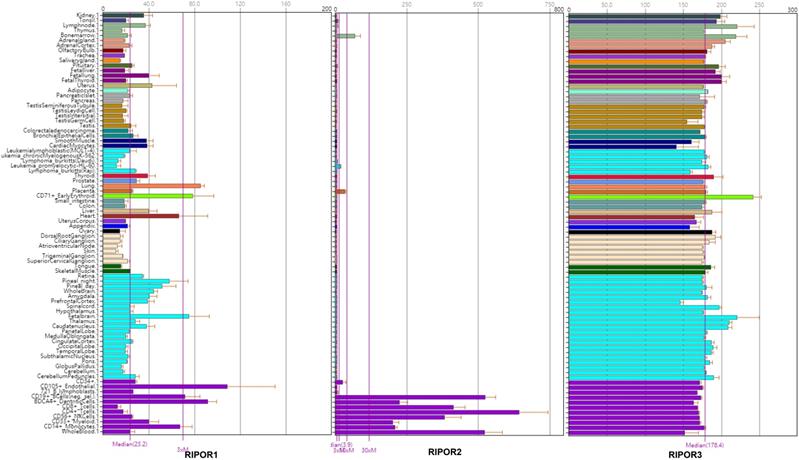Screen dimensions: 799x460
Task: Click the WholeBlood bar in RIPOR2
Action: point(410,432)
